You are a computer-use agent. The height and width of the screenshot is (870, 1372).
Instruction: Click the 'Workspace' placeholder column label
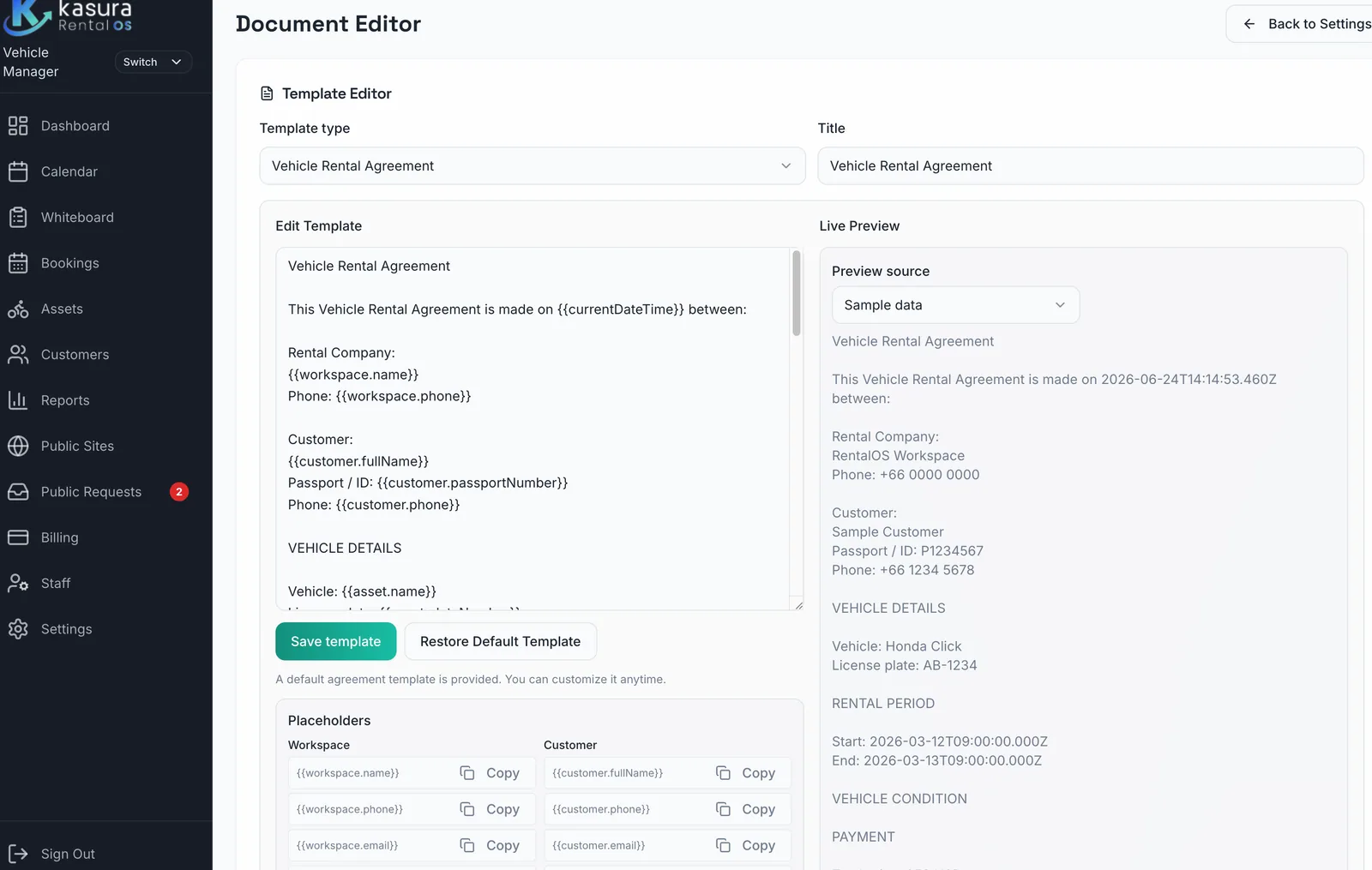click(x=319, y=745)
